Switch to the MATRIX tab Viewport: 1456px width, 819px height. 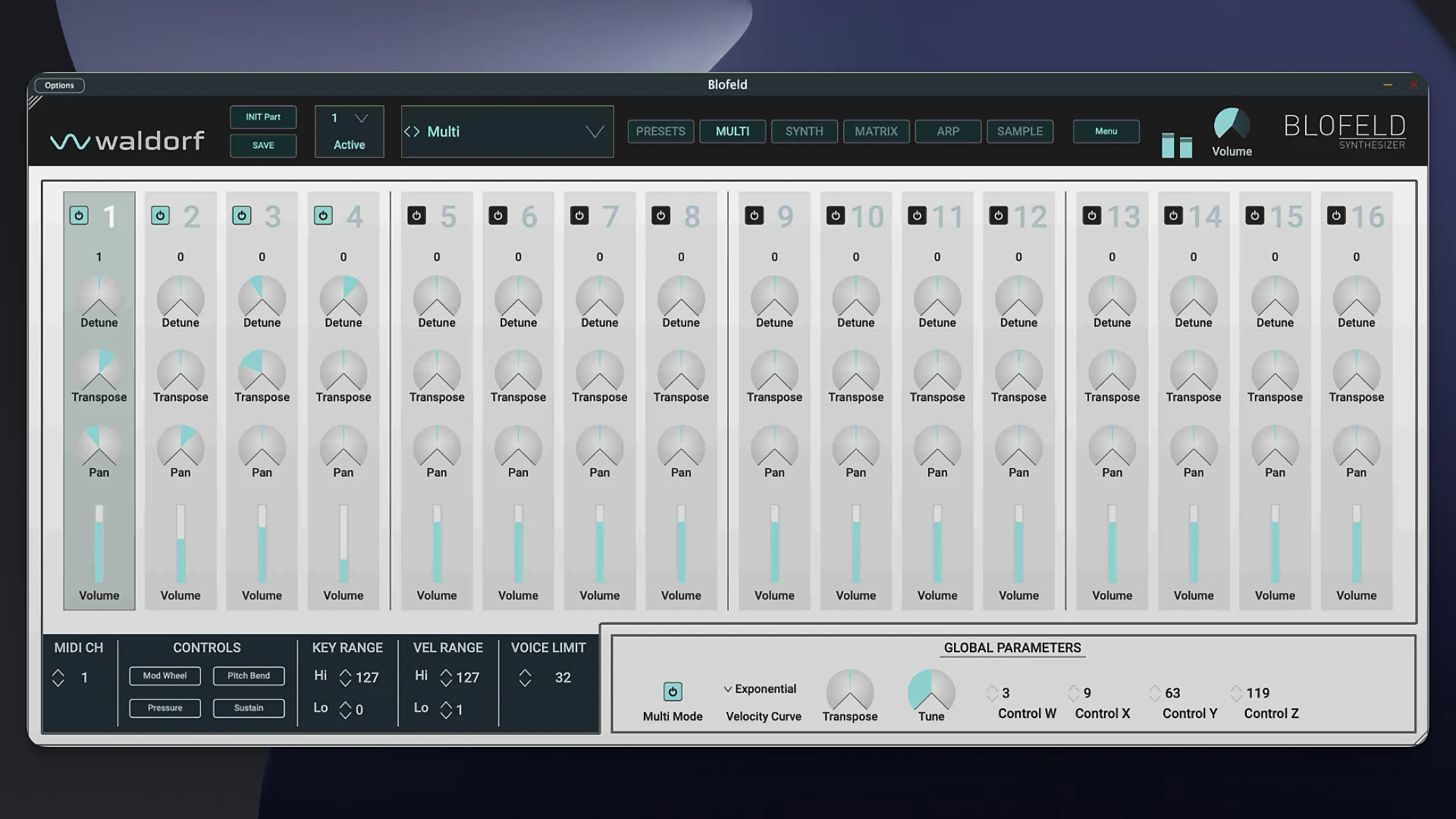877,131
